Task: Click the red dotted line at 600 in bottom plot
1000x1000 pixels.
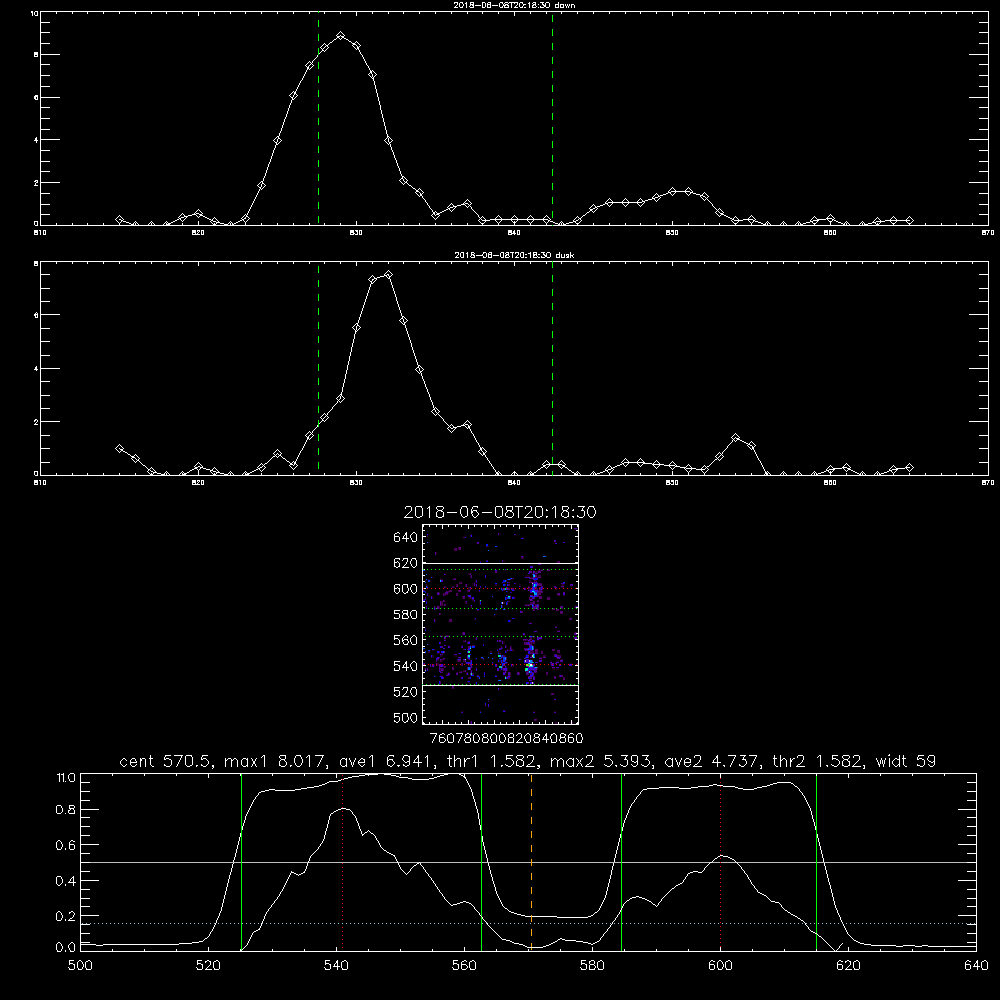Action: [x=721, y=862]
